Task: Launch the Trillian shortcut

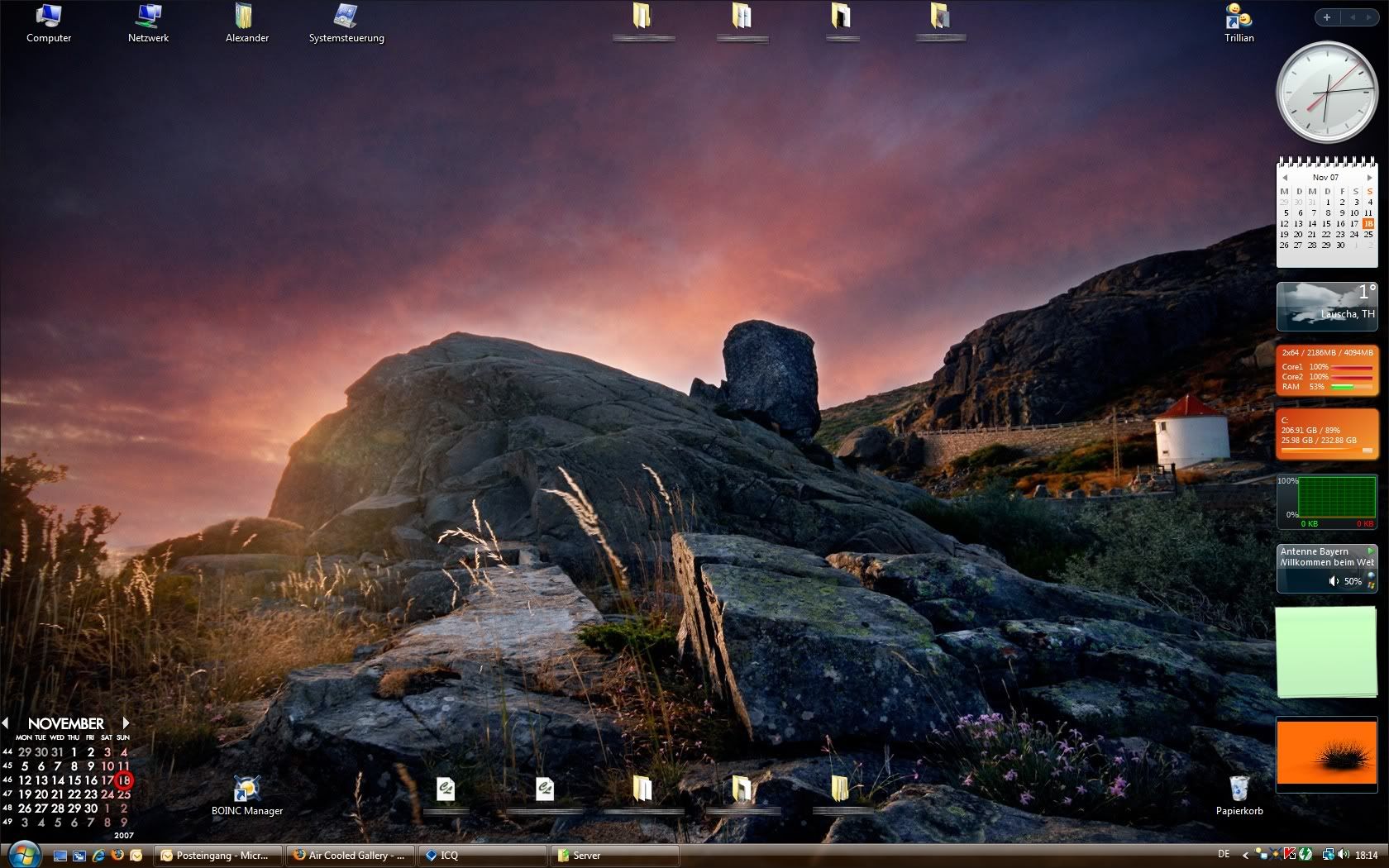Action: click(1239, 17)
